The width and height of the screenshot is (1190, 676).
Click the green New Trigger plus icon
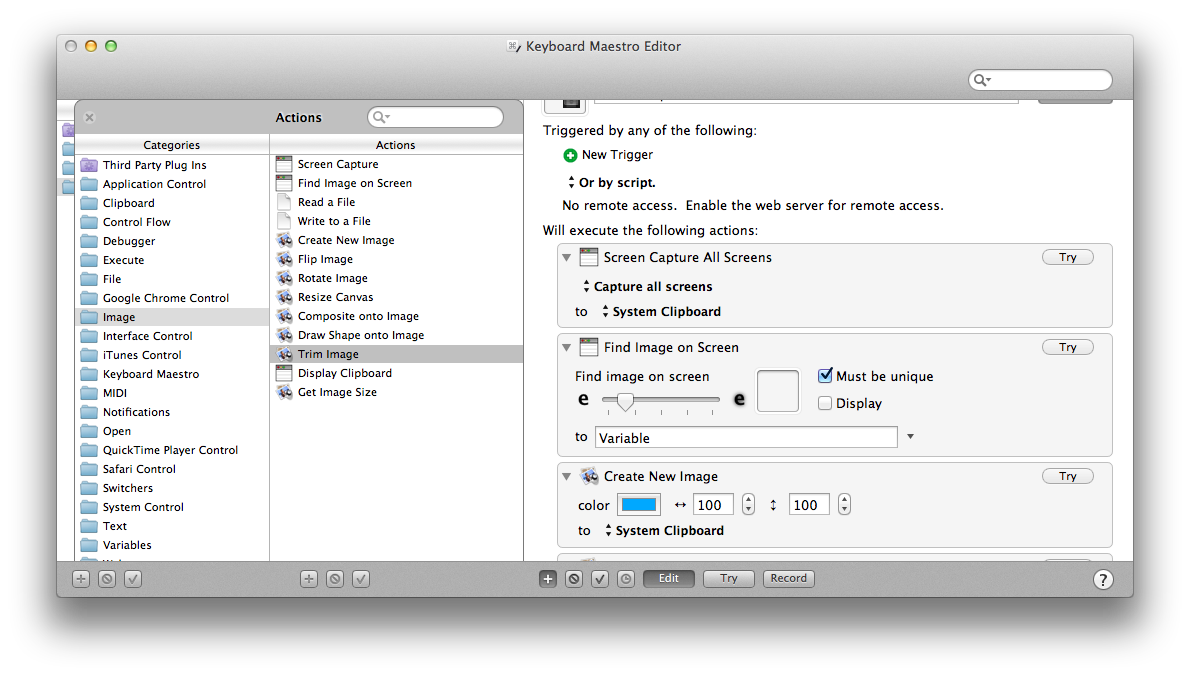pos(570,155)
